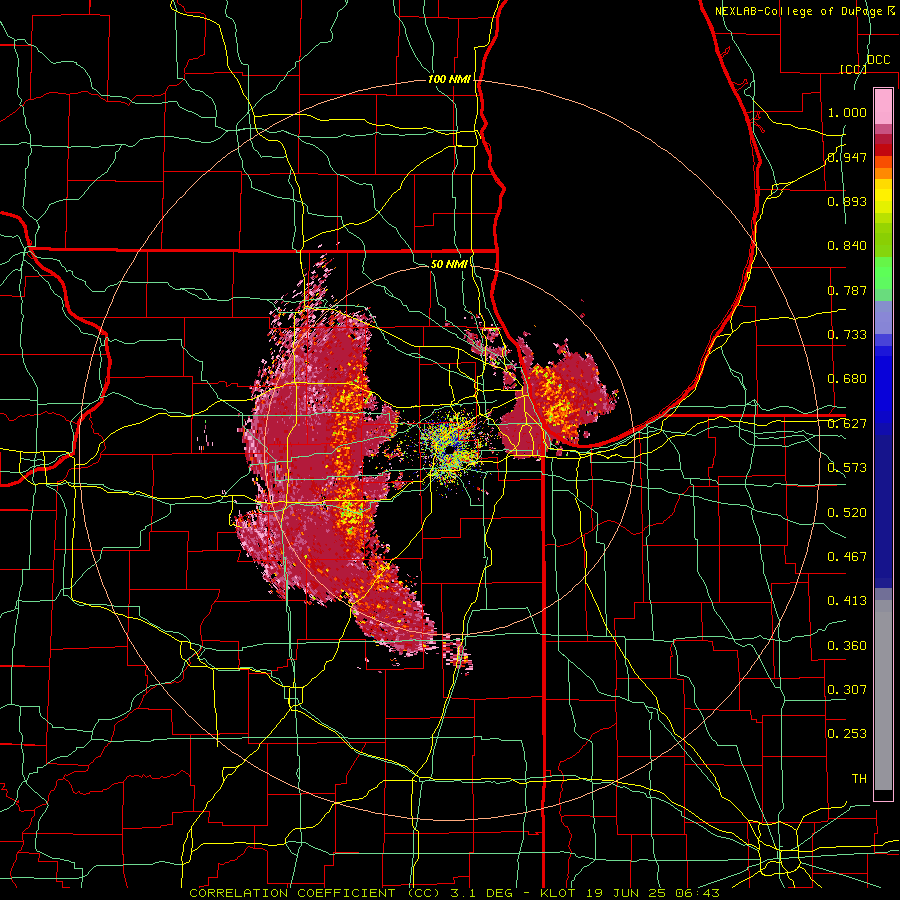The height and width of the screenshot is (900, 900).
Task: Select the 0.893 scale value
Action: point(847,201)
